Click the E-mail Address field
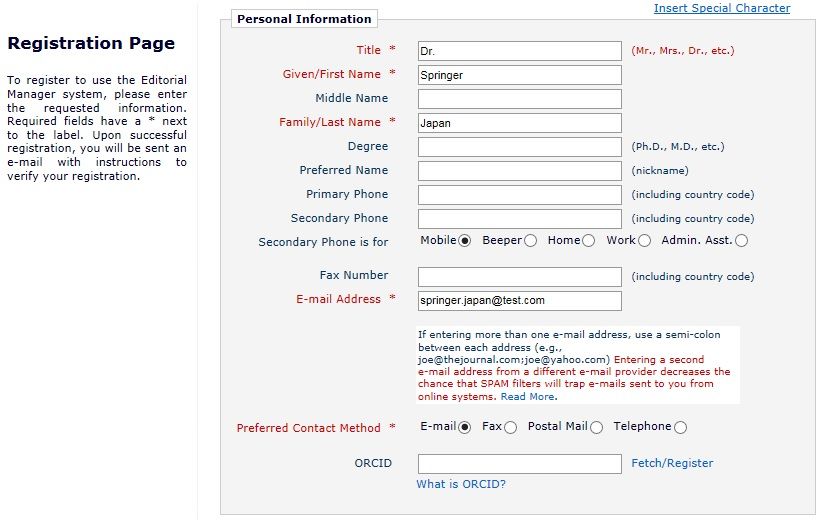Viewport: 824px width, 520px height. pyautogui.click(x=520, y=301)
